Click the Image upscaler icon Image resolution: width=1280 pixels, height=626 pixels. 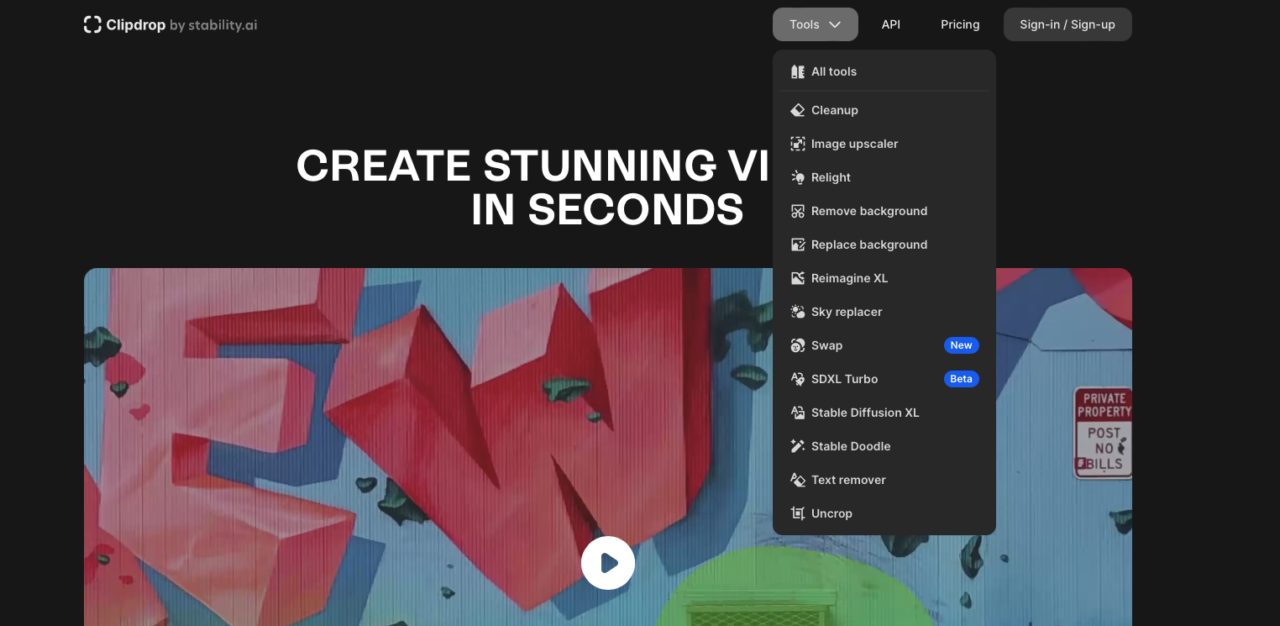[797, 144]
